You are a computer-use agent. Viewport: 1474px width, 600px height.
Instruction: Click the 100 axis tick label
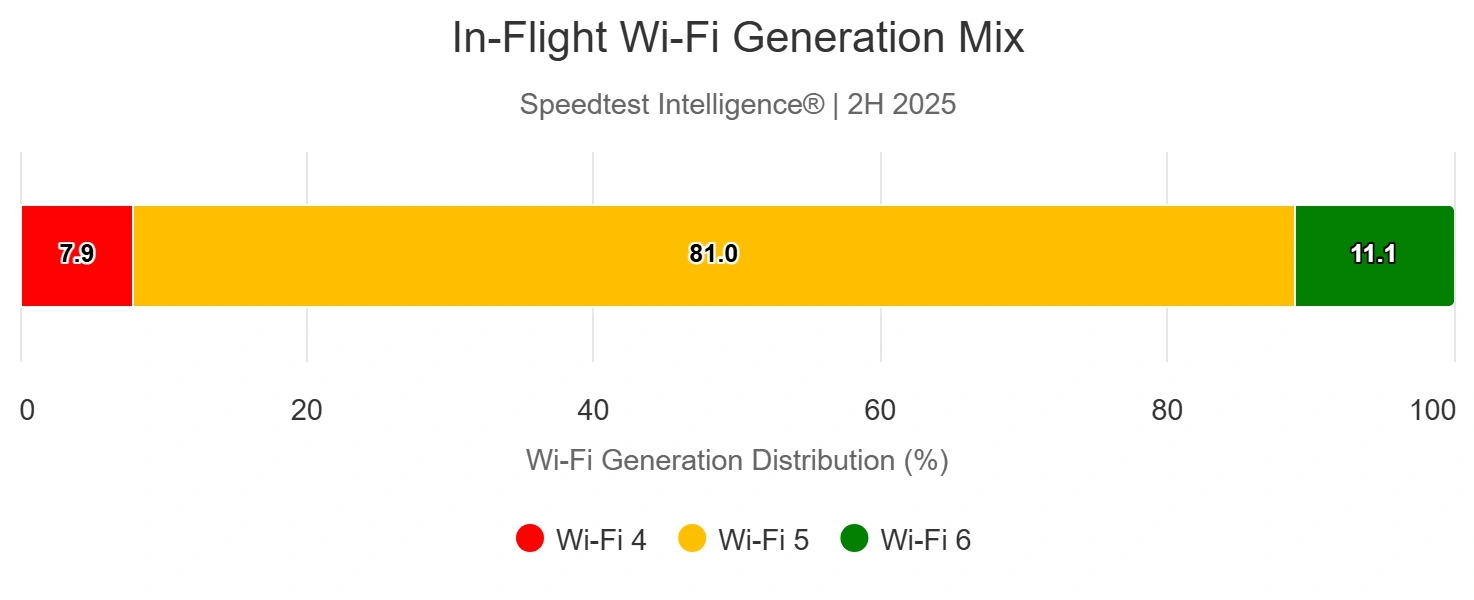pyautogui.click(x=1432, y=411)
